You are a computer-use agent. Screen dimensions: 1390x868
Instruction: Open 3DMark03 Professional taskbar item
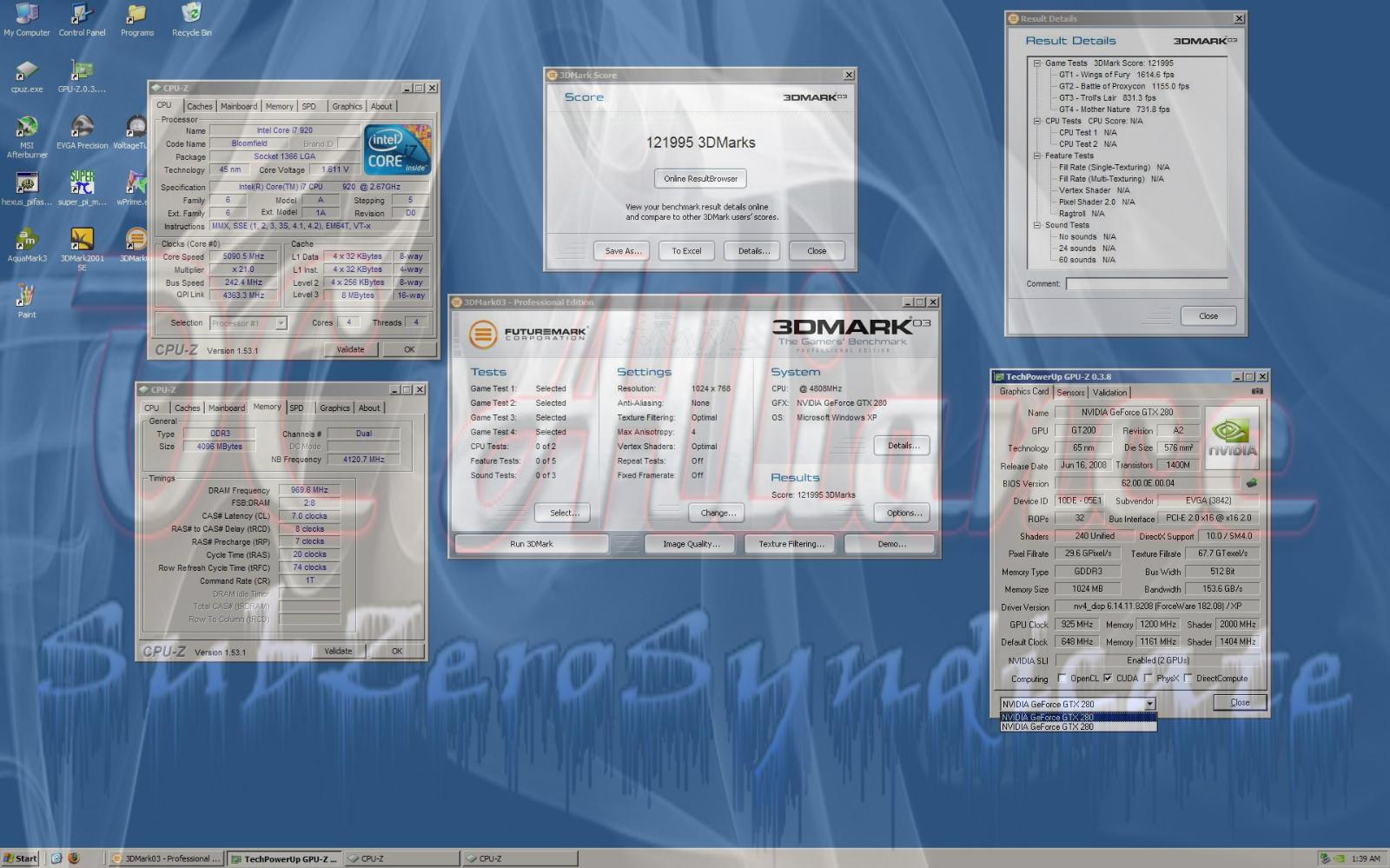pos(167,858)
